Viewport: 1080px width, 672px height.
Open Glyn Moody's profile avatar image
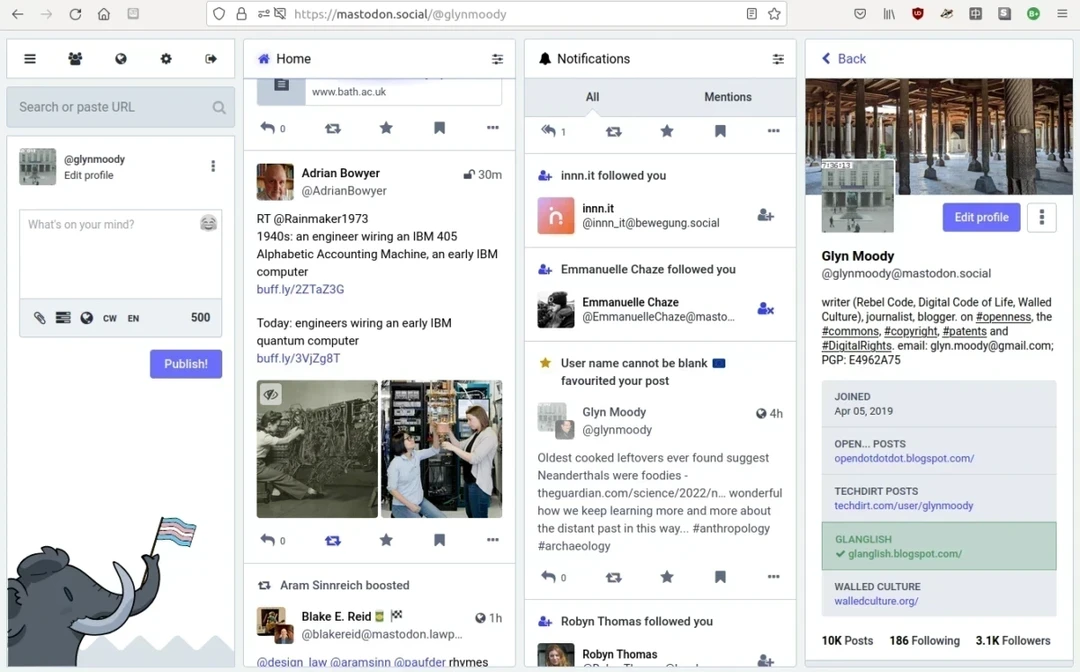pos(858,197)
